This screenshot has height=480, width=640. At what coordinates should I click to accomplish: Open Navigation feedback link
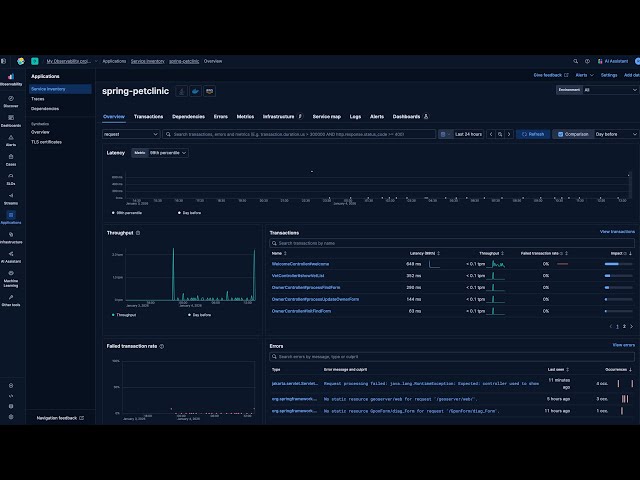[60, 418]
